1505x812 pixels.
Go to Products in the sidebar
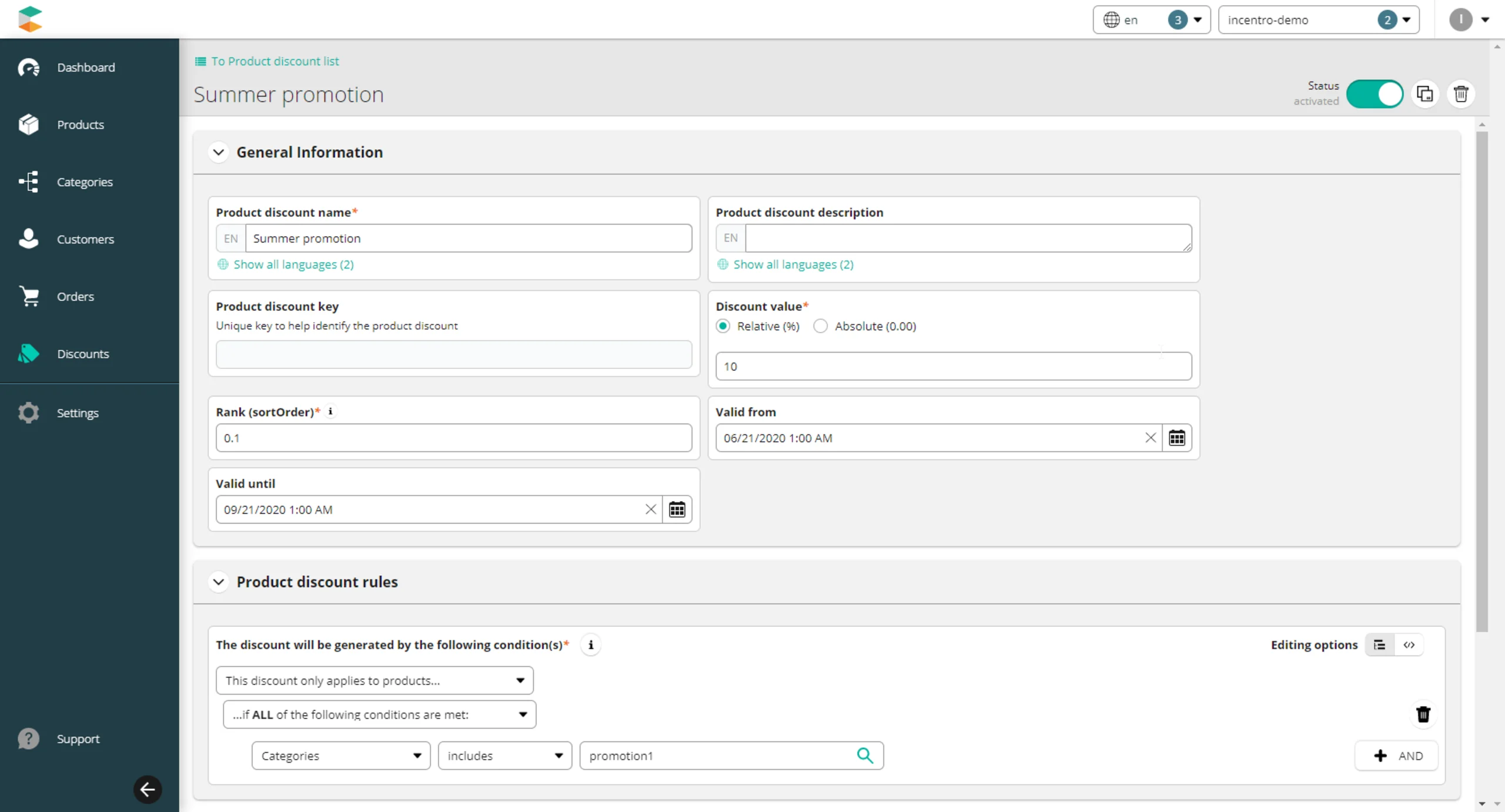coord(80,125)
